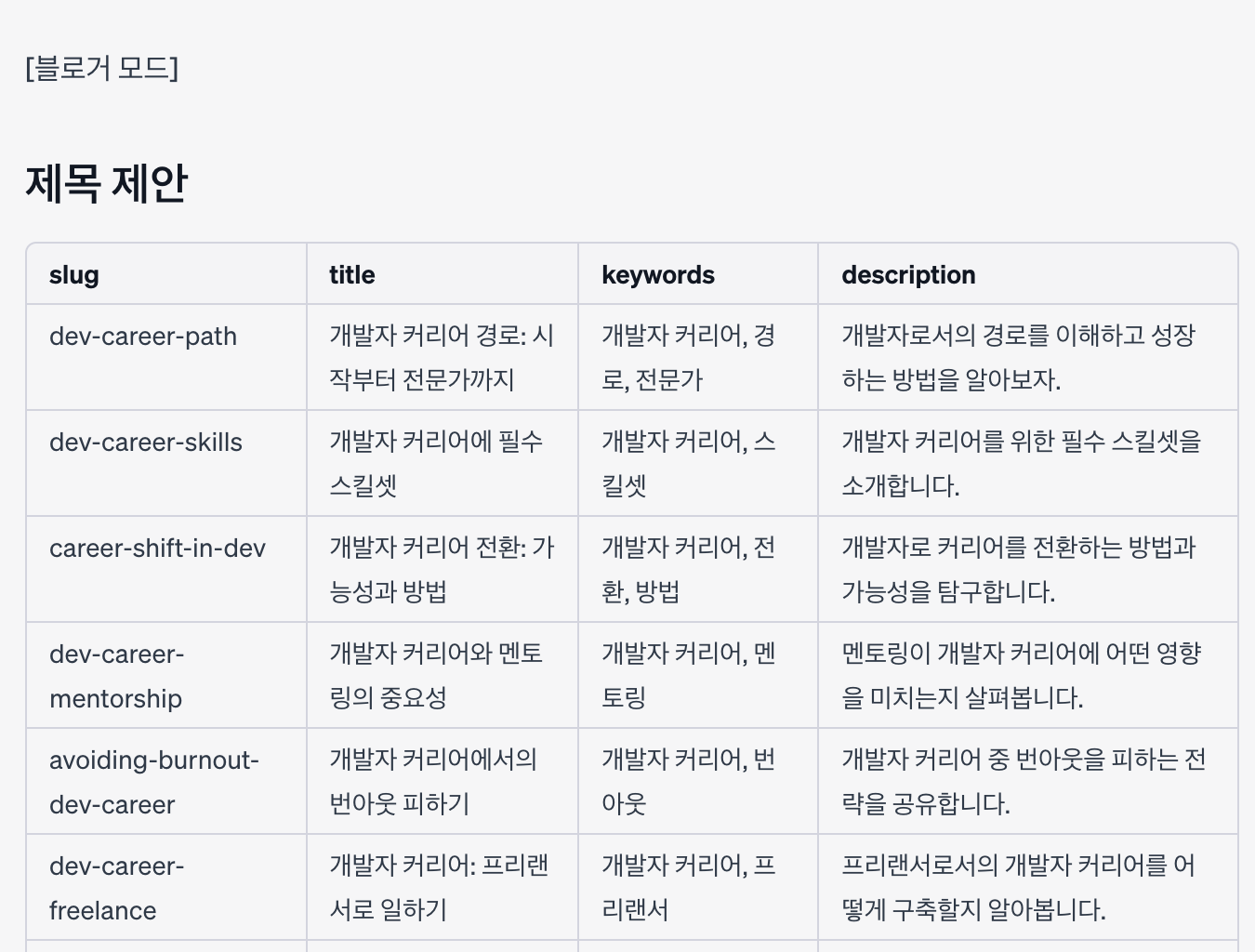This screenshot has width=1255, height=952.
Task: Click title "개발자 커리어에 필수 스킬셋"
Action: [x=435, y=463]
